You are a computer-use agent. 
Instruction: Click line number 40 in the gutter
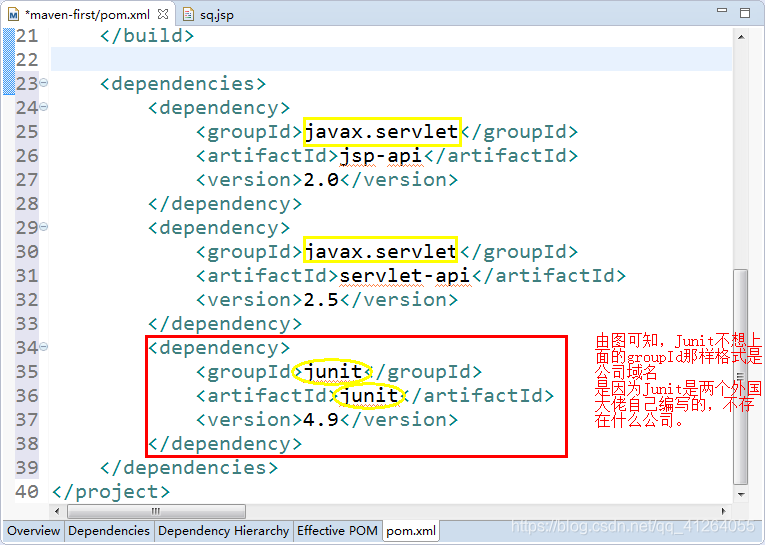tap(27, 492)
